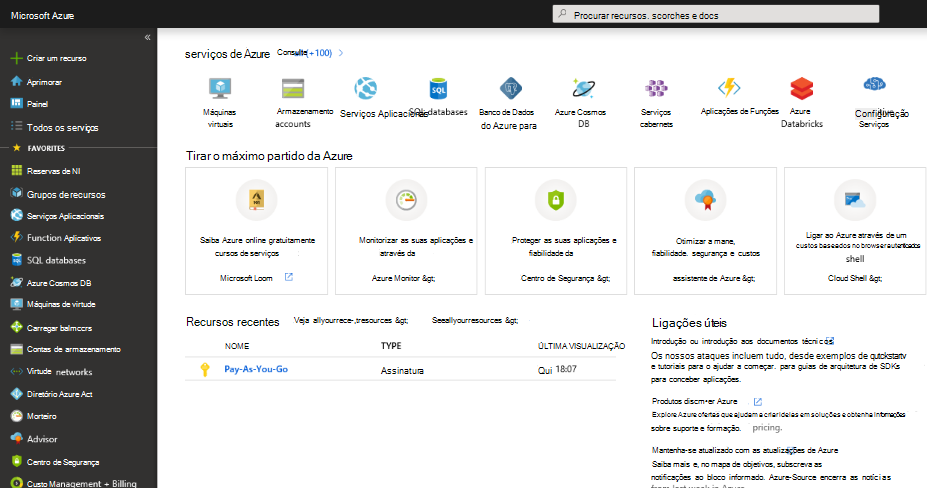Click the assistente de Azure link
Viewport: 927px width, 488px height.
714,278
